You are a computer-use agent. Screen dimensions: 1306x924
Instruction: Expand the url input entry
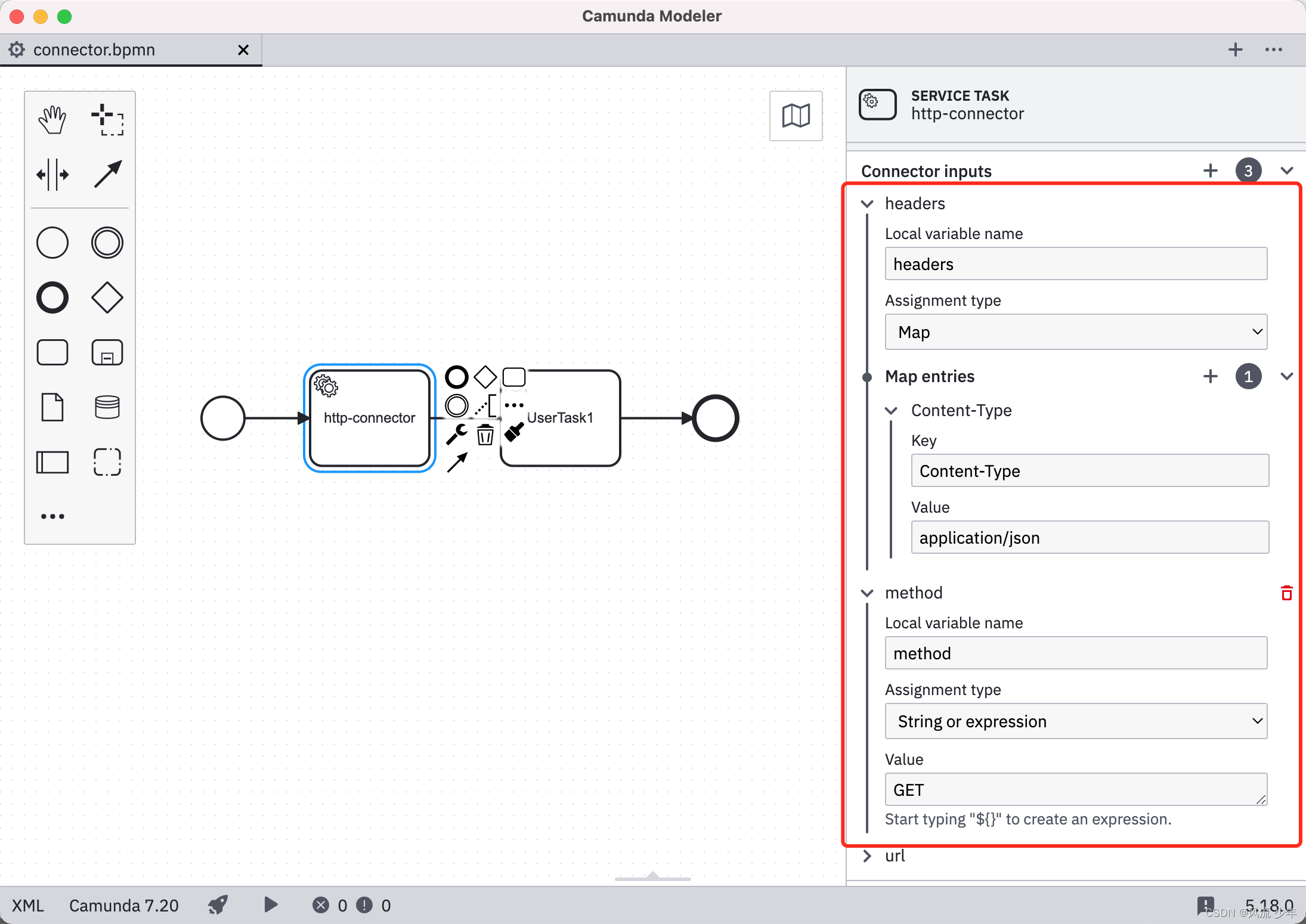point(867,856)
